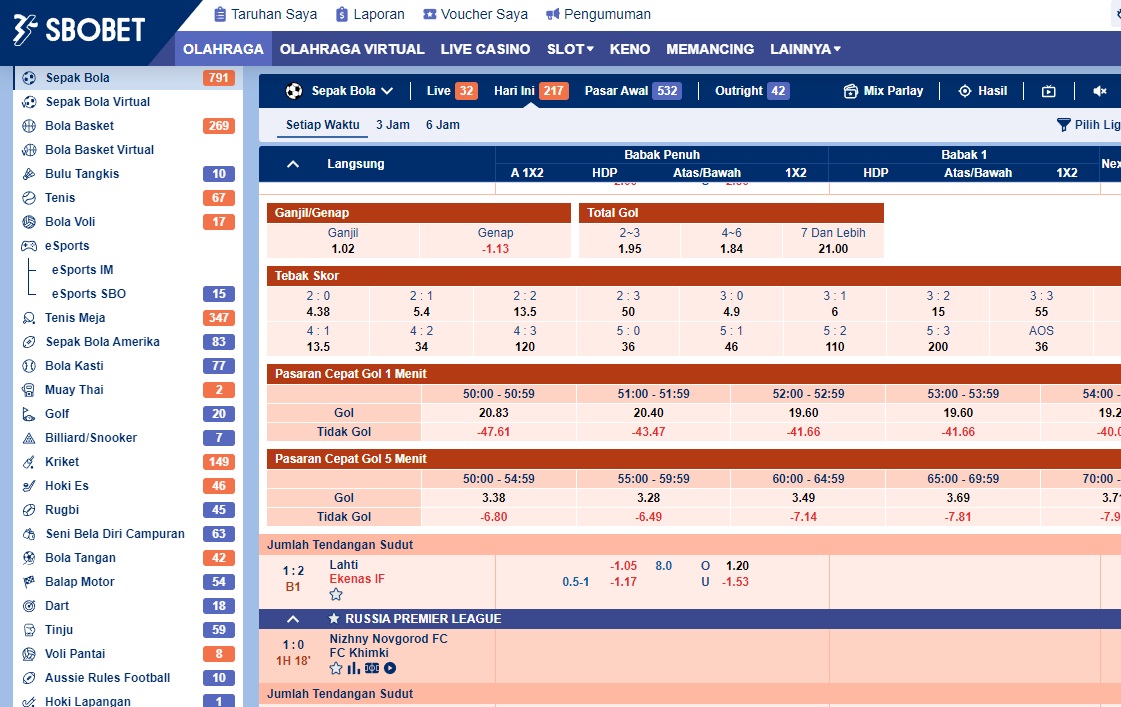Image resolution: width=1121 pixels, height=707 pixels.
Task: Expand the LAINNYA dropdown menu
Action: coord(805,49)
